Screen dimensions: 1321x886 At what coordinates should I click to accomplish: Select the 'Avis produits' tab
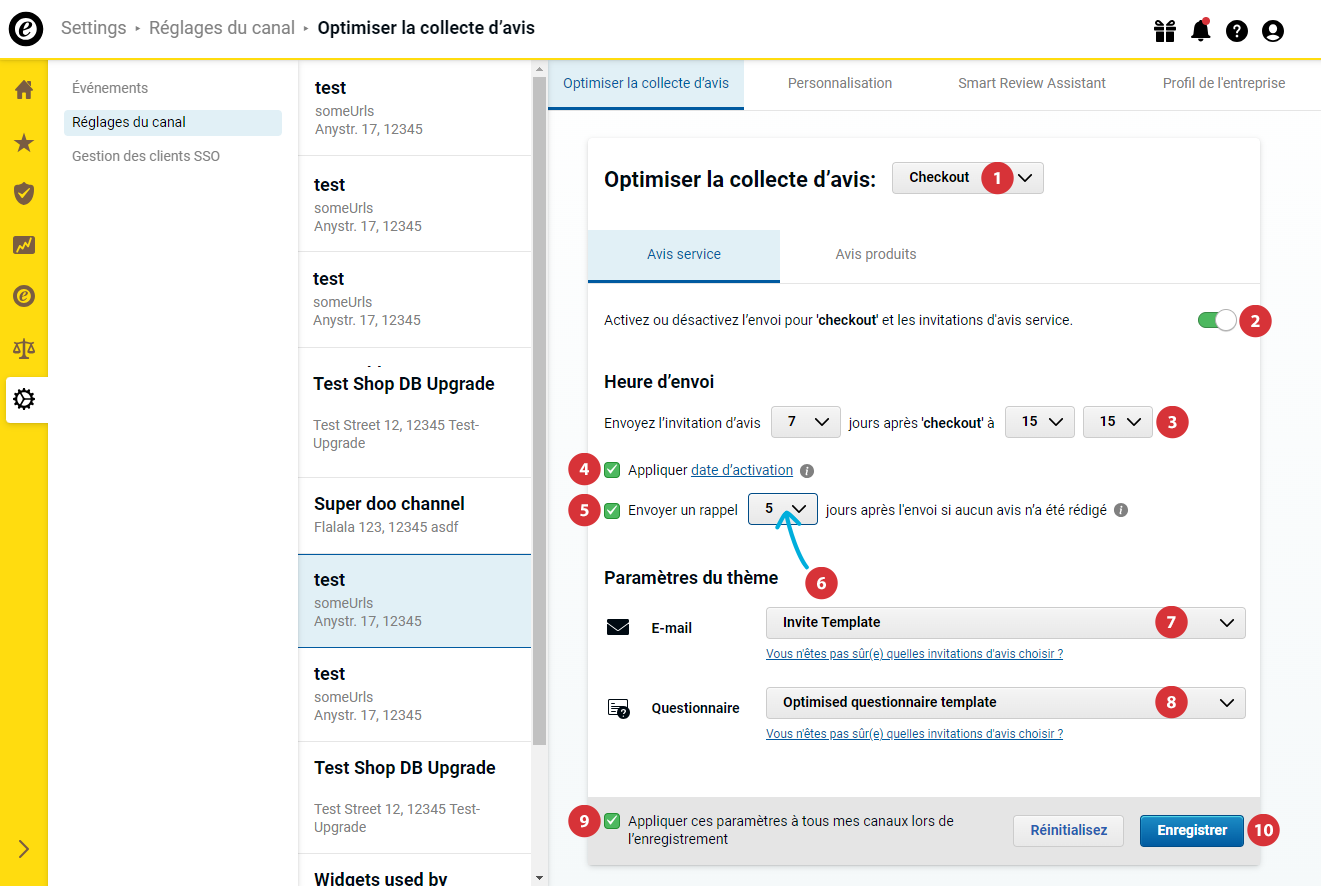pos(875,255)
